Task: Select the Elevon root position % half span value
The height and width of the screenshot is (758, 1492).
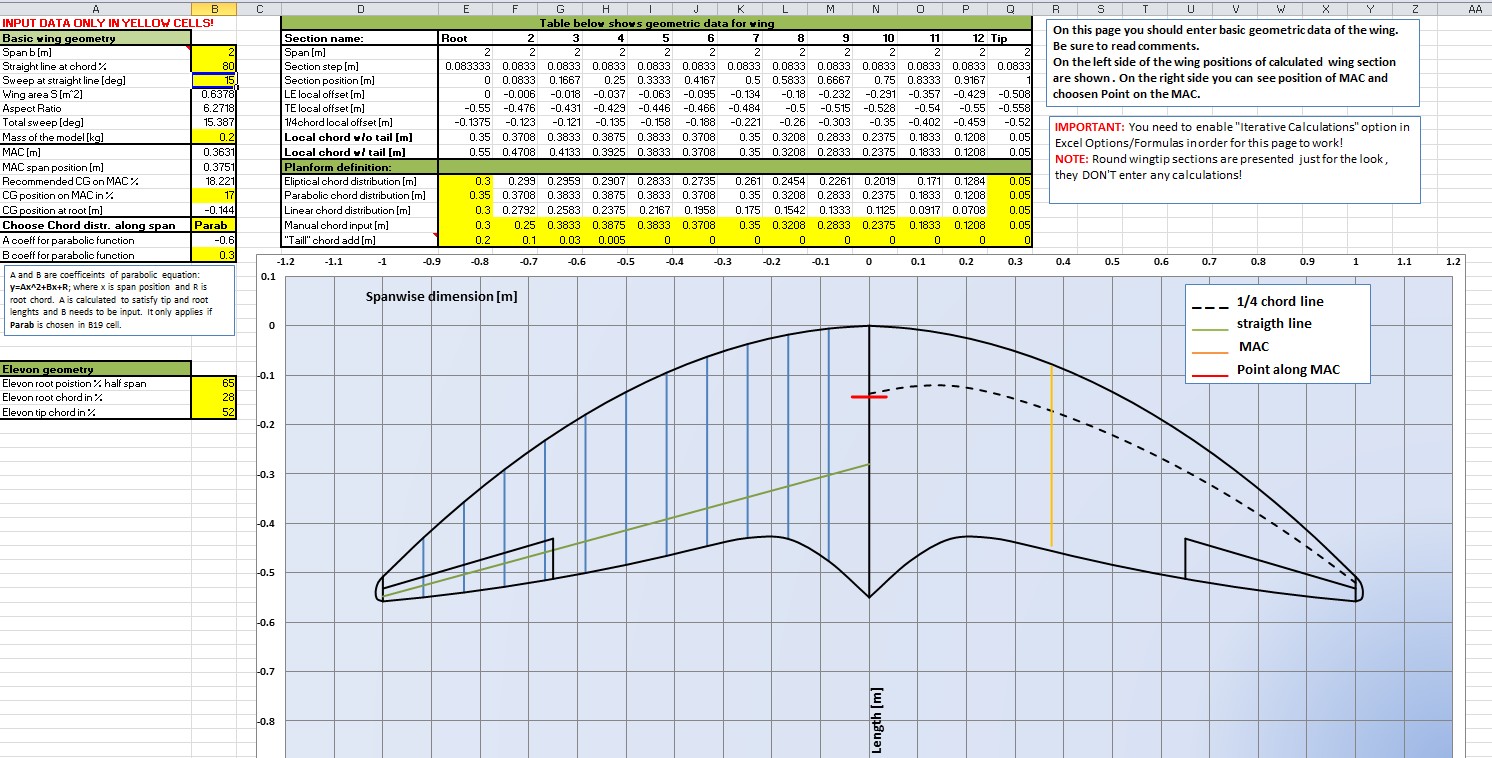Action: pyautogui.click(x=214, y=383)
